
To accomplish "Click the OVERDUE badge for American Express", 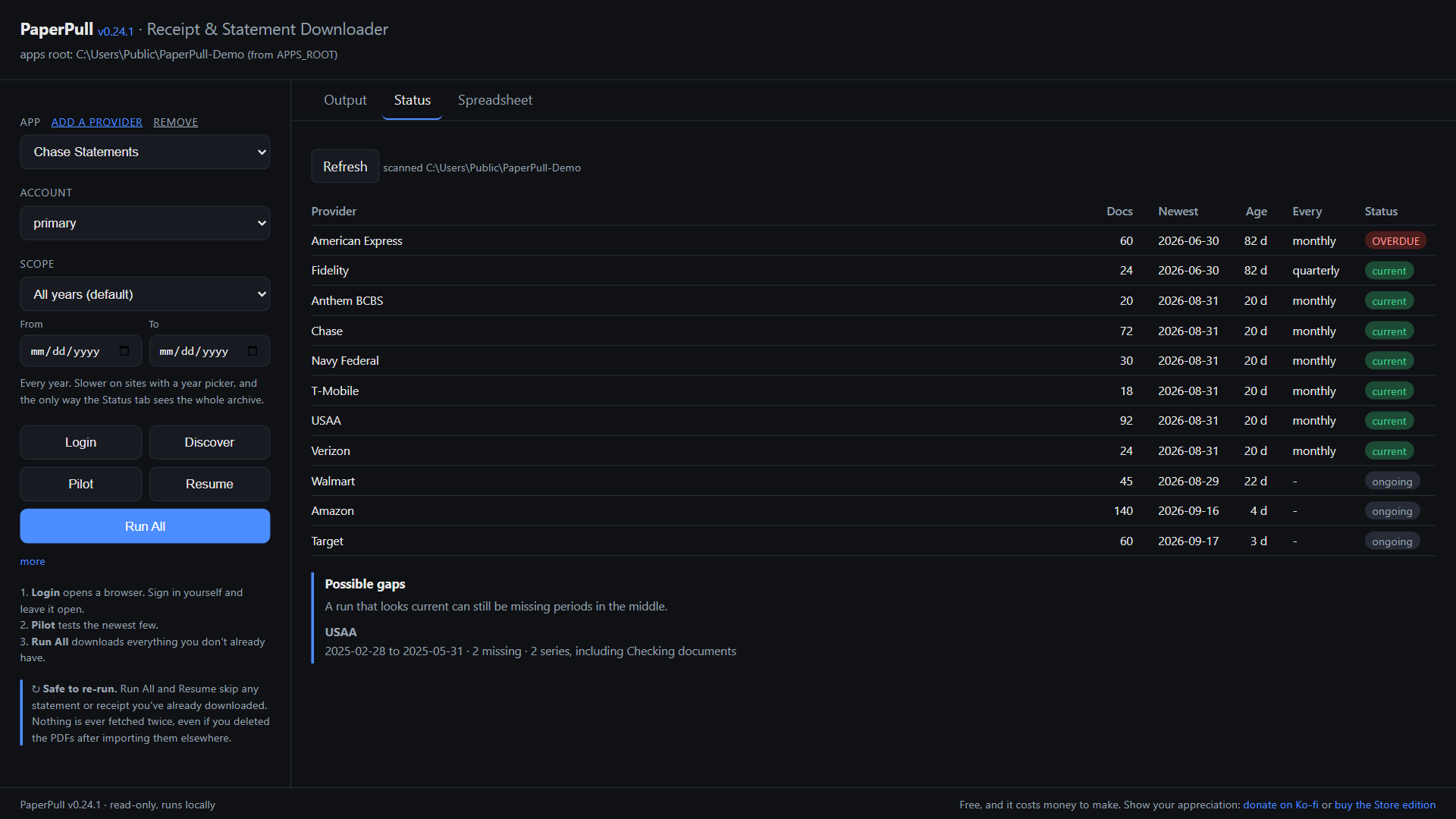I will pyautogui.click(x=1395, y=241).
